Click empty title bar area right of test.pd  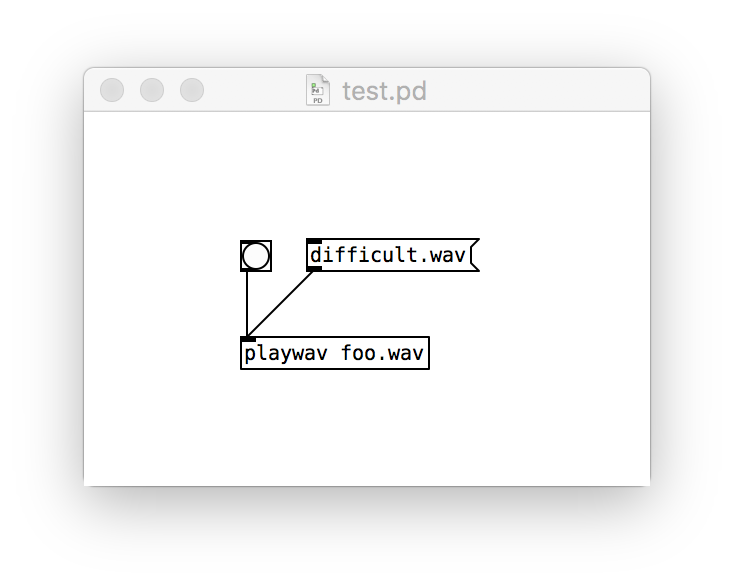[538, 90]
